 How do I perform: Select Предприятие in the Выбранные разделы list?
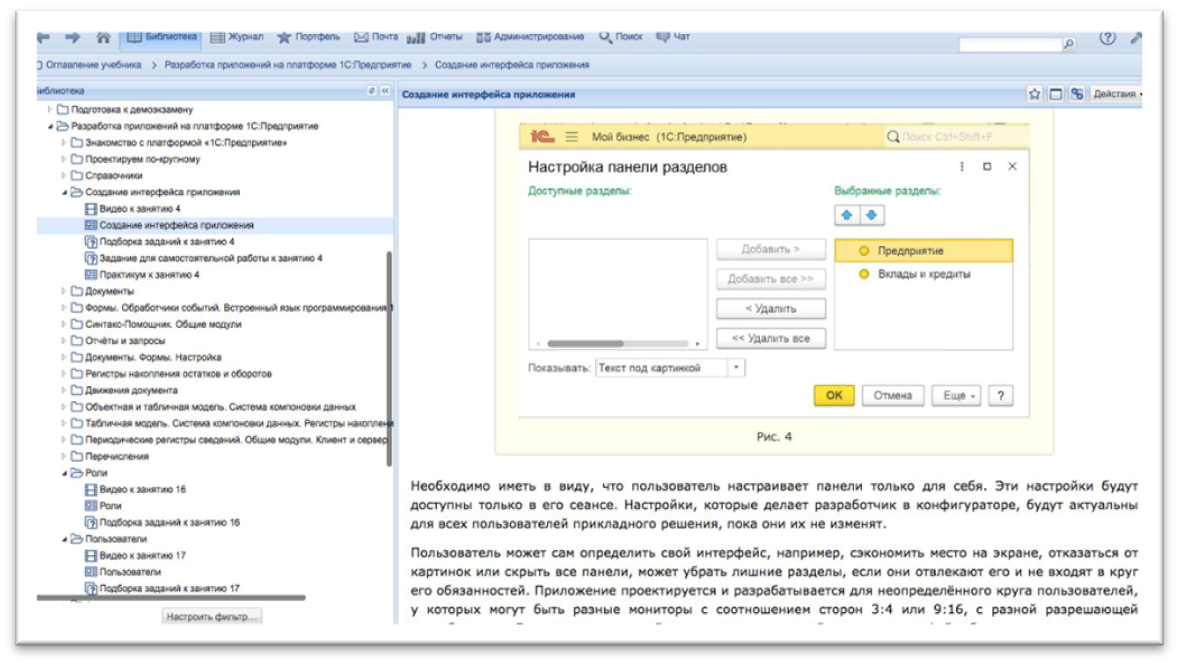pos(923,251)
